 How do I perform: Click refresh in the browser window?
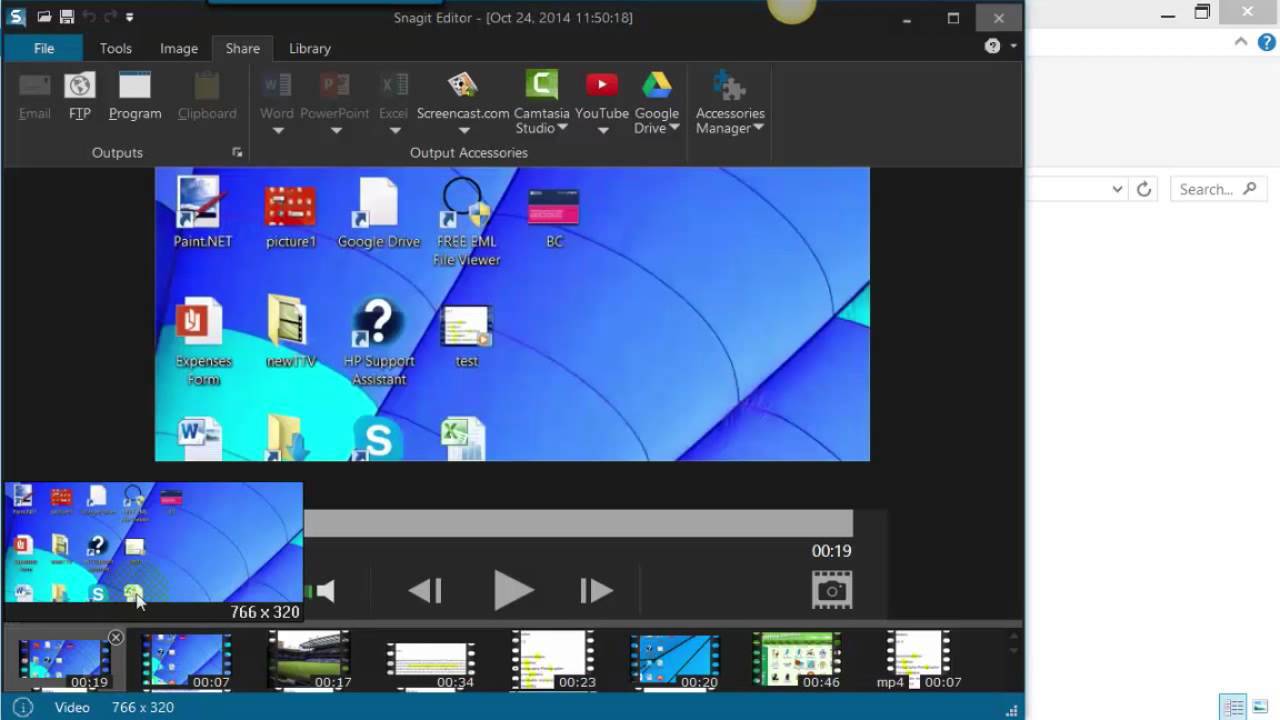click(x=1144, y=189)
